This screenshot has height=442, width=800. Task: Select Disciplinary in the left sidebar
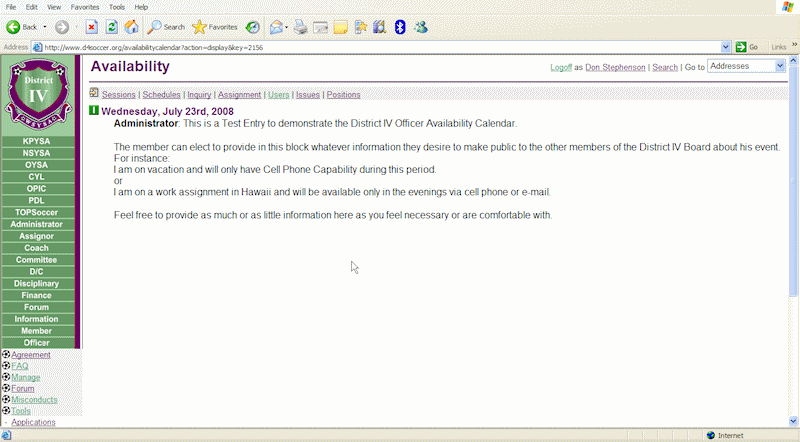pos(37,283)
